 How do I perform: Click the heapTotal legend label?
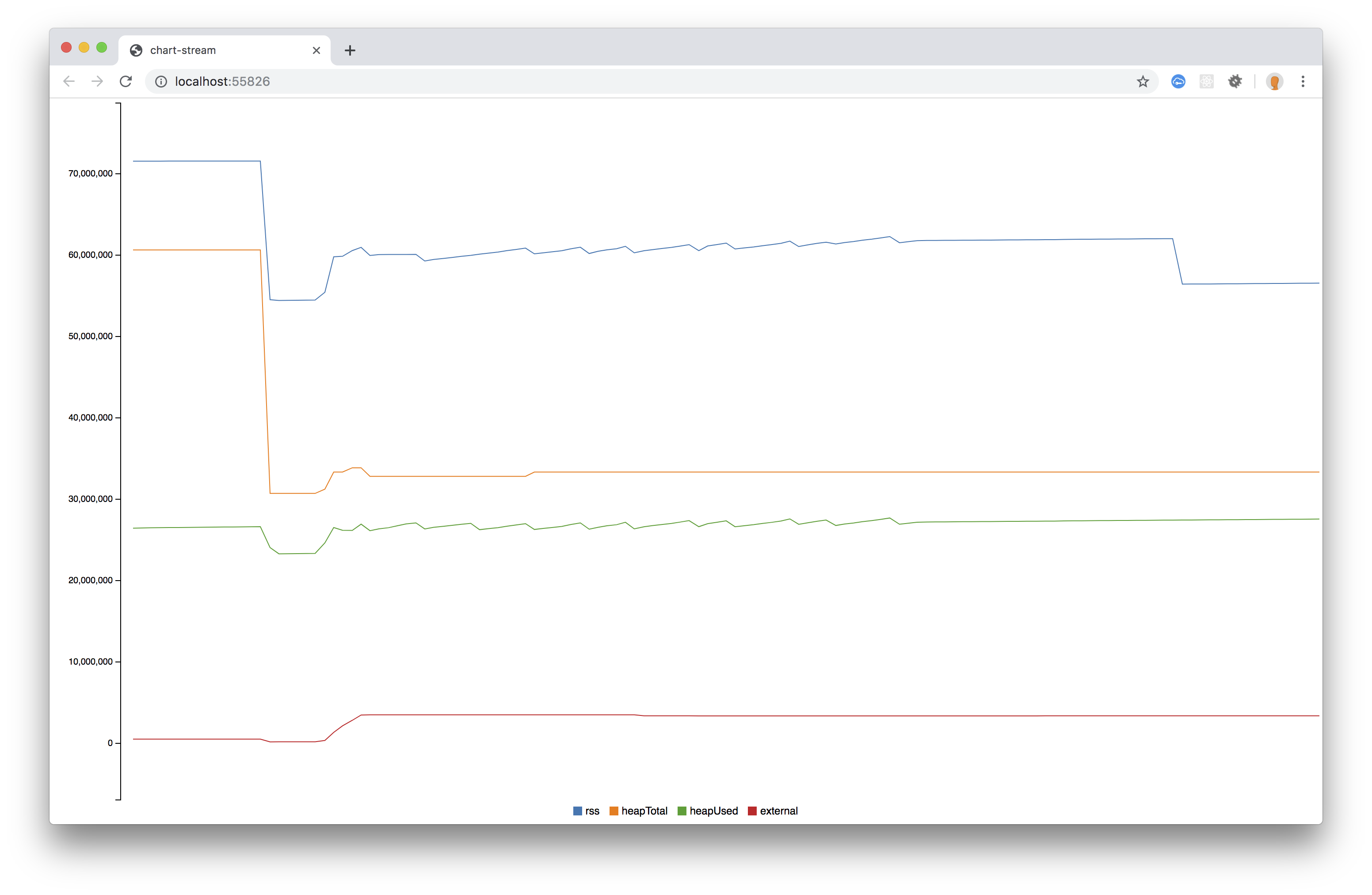coord(644,811)
